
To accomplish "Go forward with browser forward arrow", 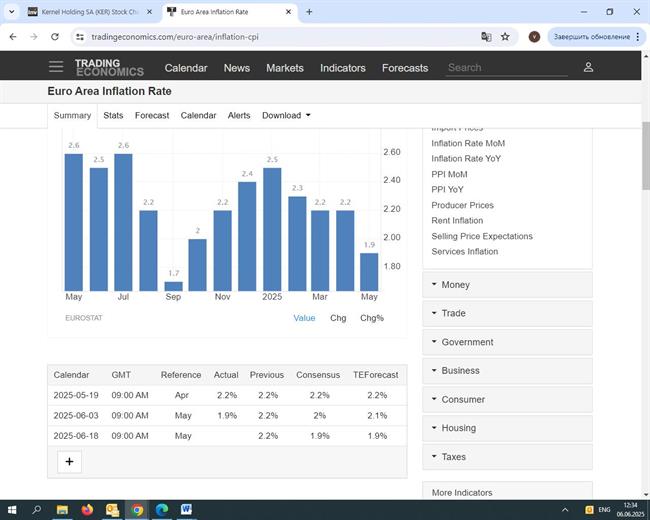I will [x=34, y=37].
